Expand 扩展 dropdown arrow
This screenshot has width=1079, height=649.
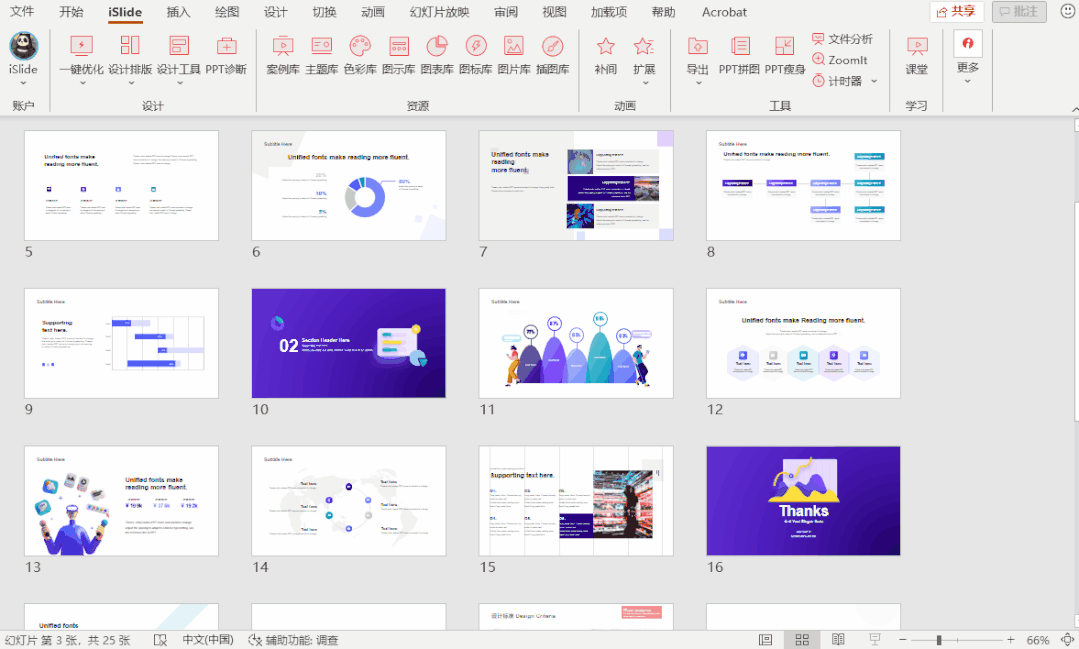pos(645,83)
